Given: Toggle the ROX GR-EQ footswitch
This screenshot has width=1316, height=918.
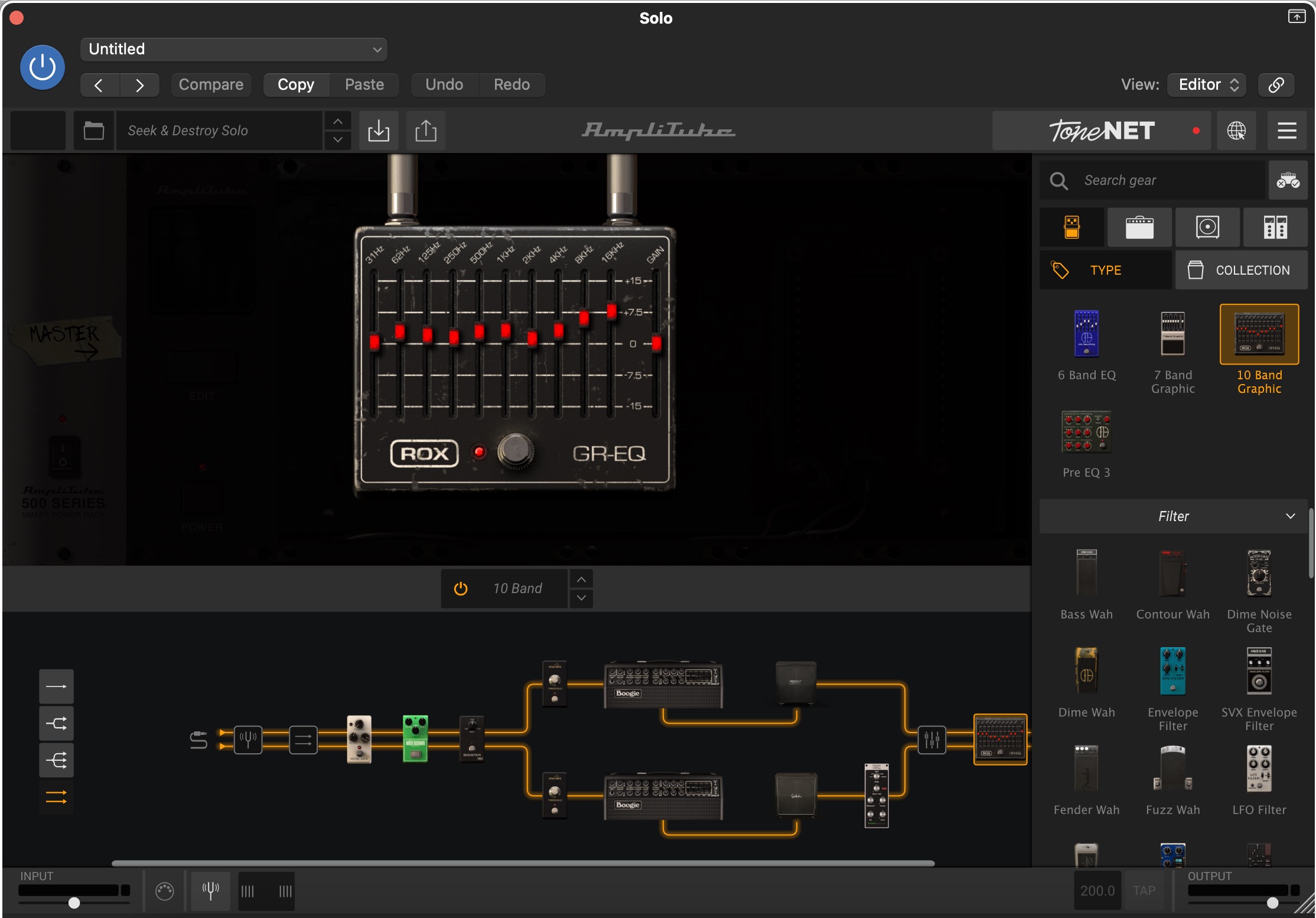Looking at the screenshot, I should [515, 451].
